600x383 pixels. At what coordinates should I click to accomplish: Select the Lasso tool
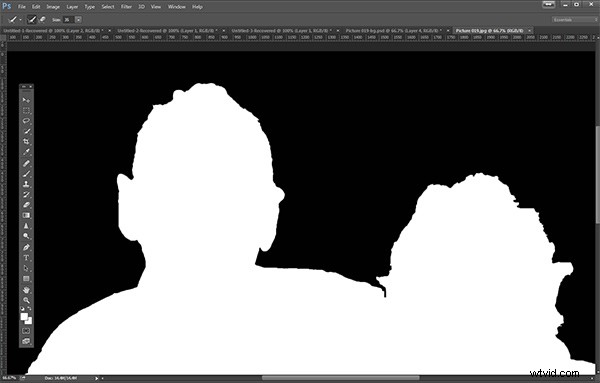tap(26, 121)
